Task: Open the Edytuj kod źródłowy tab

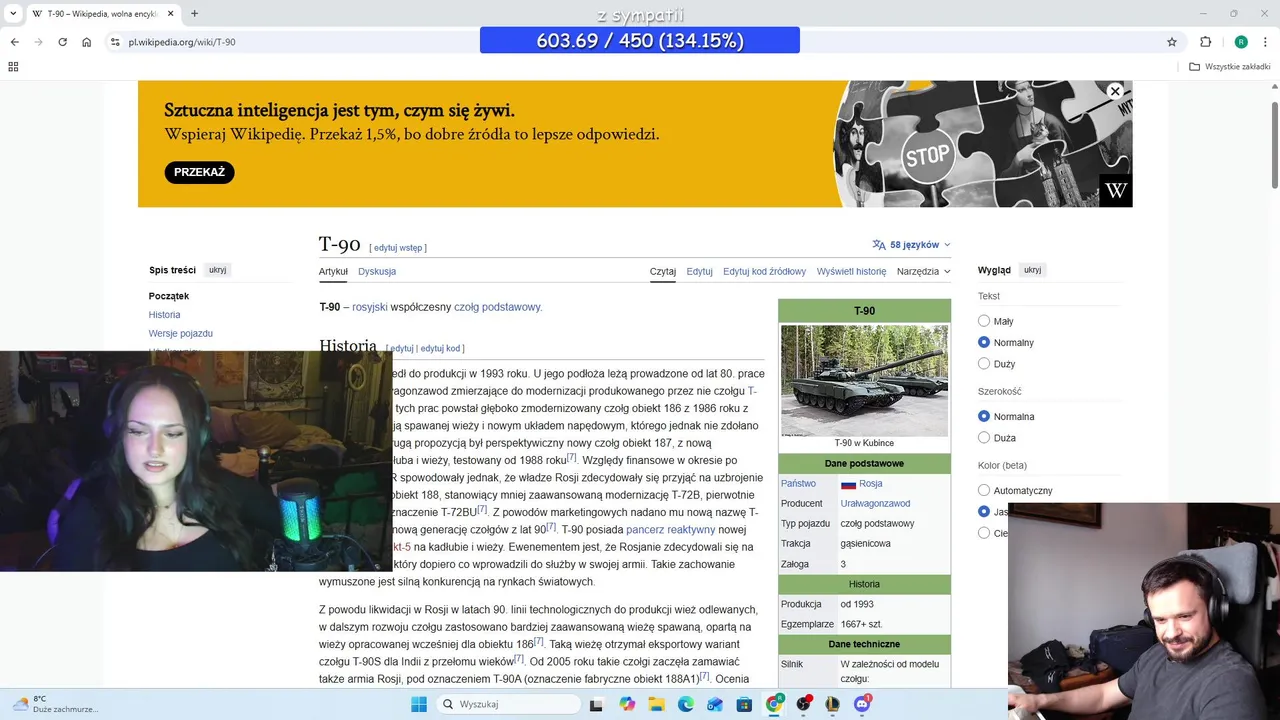Action: click(764, 271)
